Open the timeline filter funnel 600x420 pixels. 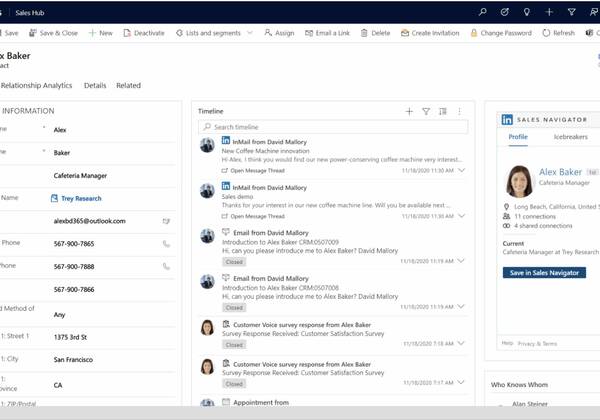coord(426,111)
